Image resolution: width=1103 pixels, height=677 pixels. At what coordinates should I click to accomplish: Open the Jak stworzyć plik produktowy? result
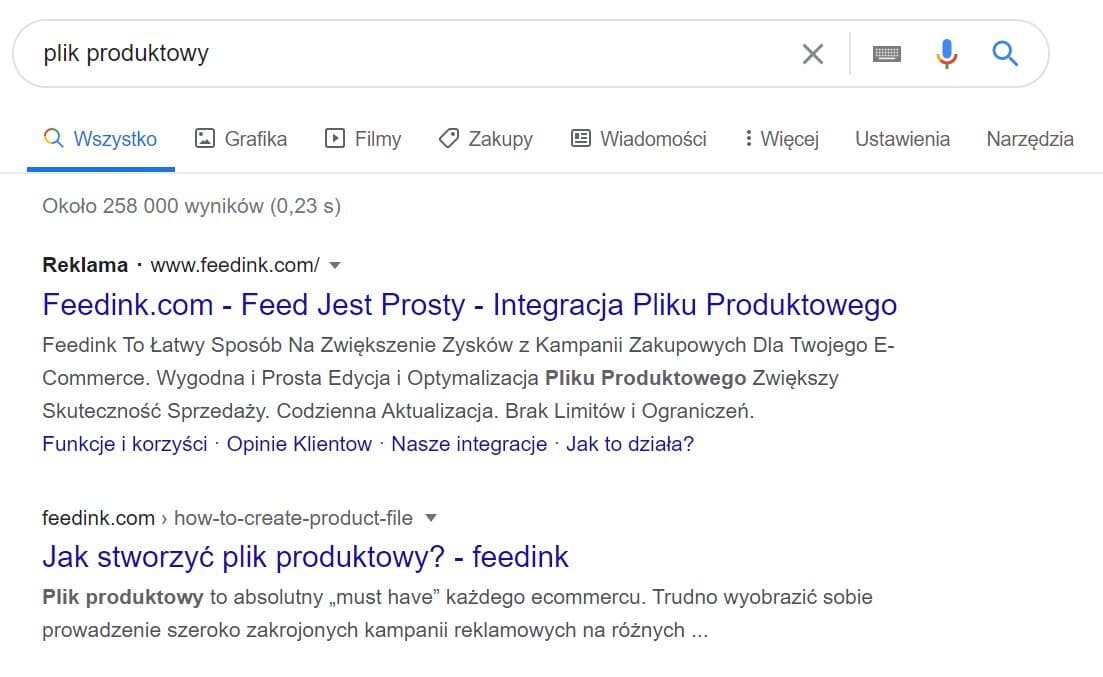305,557
